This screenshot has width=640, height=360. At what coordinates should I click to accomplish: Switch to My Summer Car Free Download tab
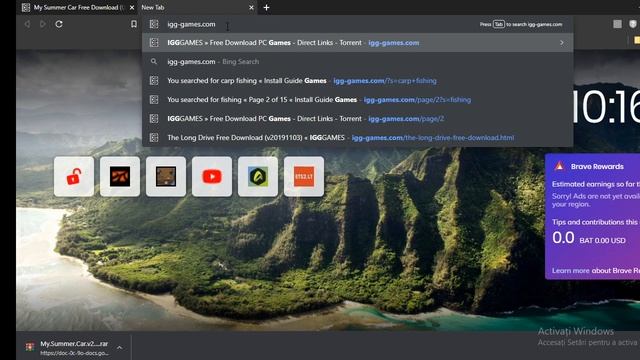coord(78,7)
